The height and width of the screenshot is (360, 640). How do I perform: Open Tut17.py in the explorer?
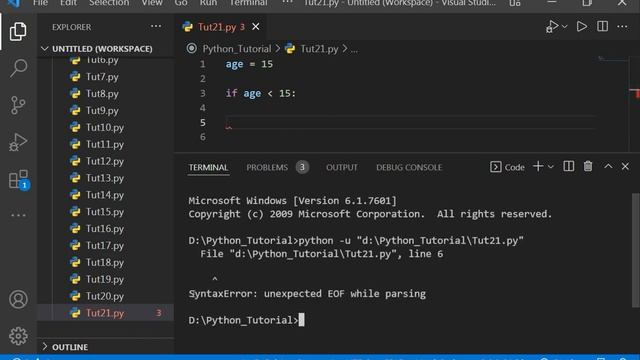click(104, 245)
